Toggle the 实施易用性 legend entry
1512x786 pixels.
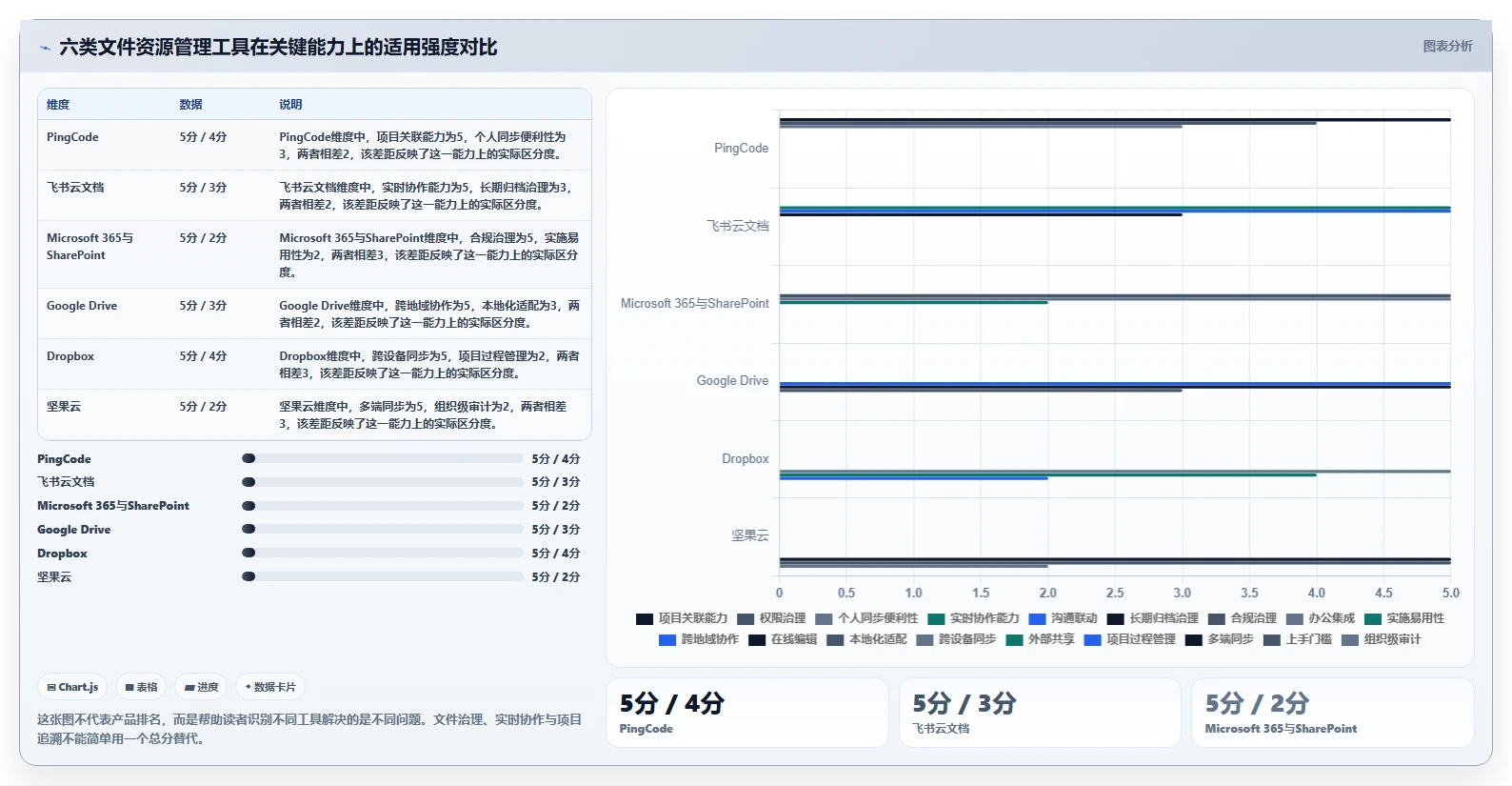pos(1403,618)
